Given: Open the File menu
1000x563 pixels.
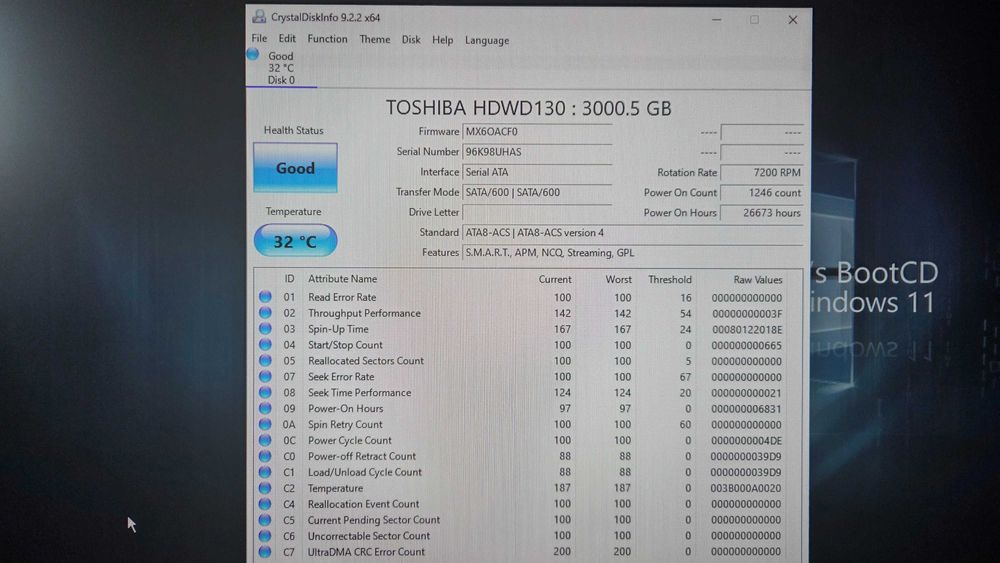Looking at the screenshot, I should click(x=259, y=38).
